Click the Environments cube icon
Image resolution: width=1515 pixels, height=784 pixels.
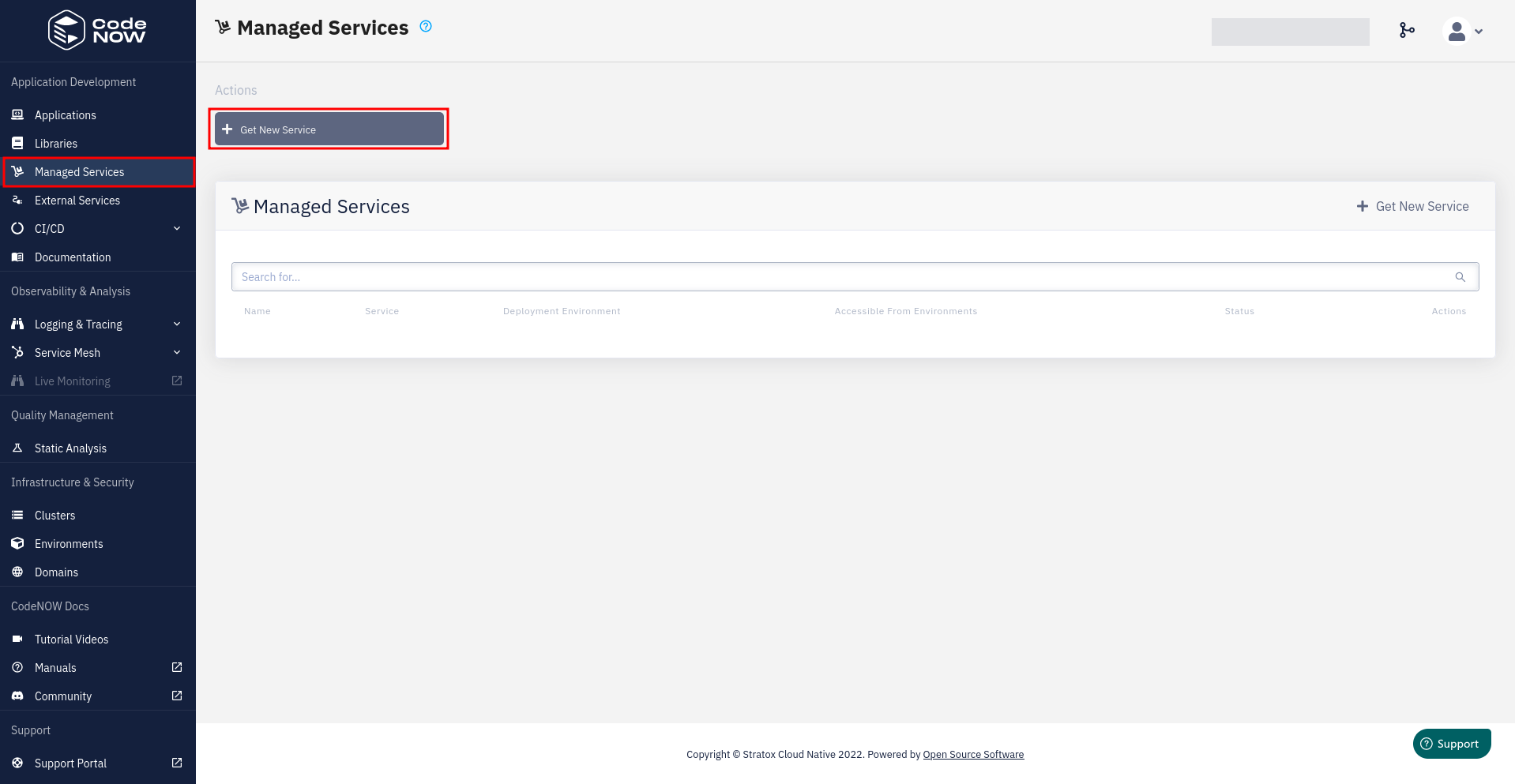click(17, 543)
